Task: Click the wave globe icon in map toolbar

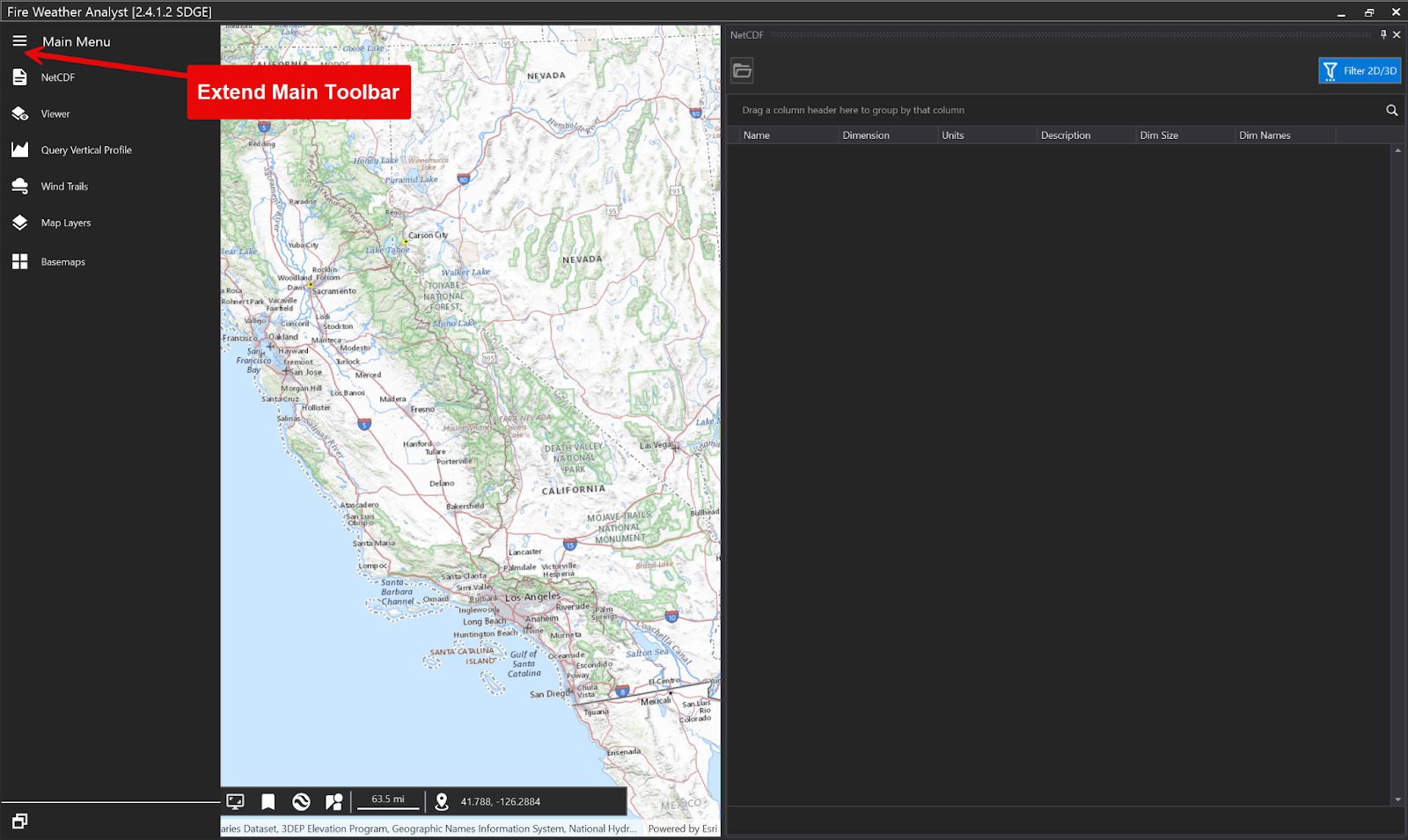Action: (301, 801)
